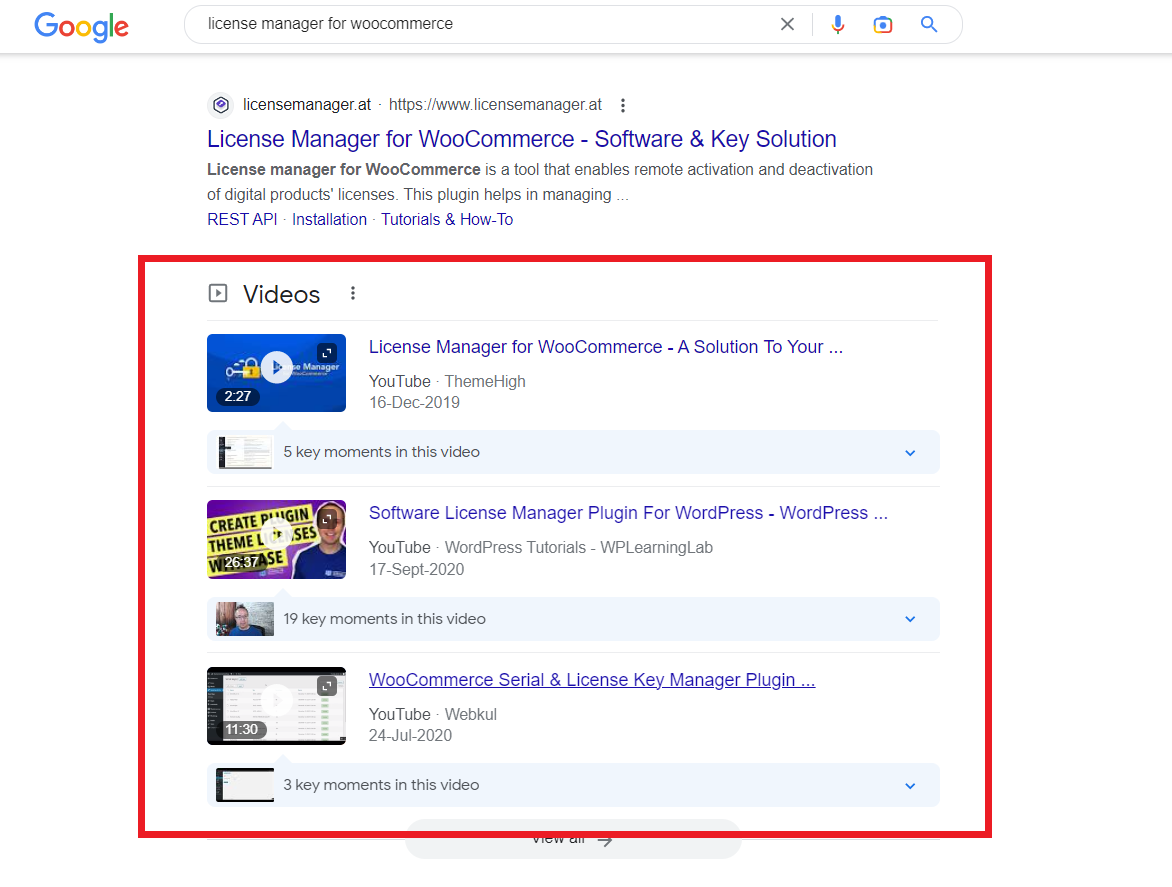1172x887 pixels.
Task: Click the preview thumbnail beside 19 key moments
Action: tap(245, 619)
